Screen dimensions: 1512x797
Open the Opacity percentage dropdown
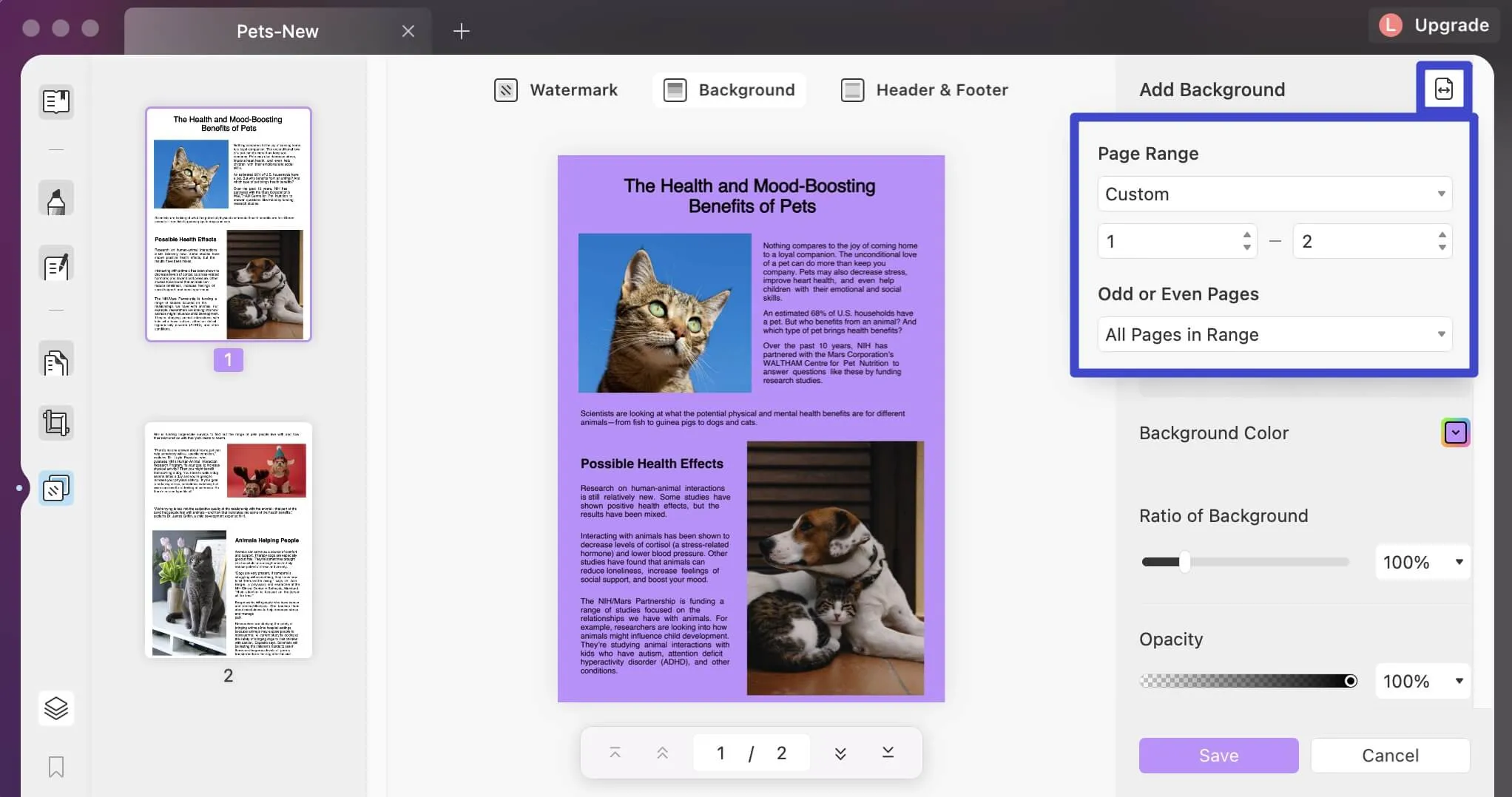click(x=1422, y=681)
